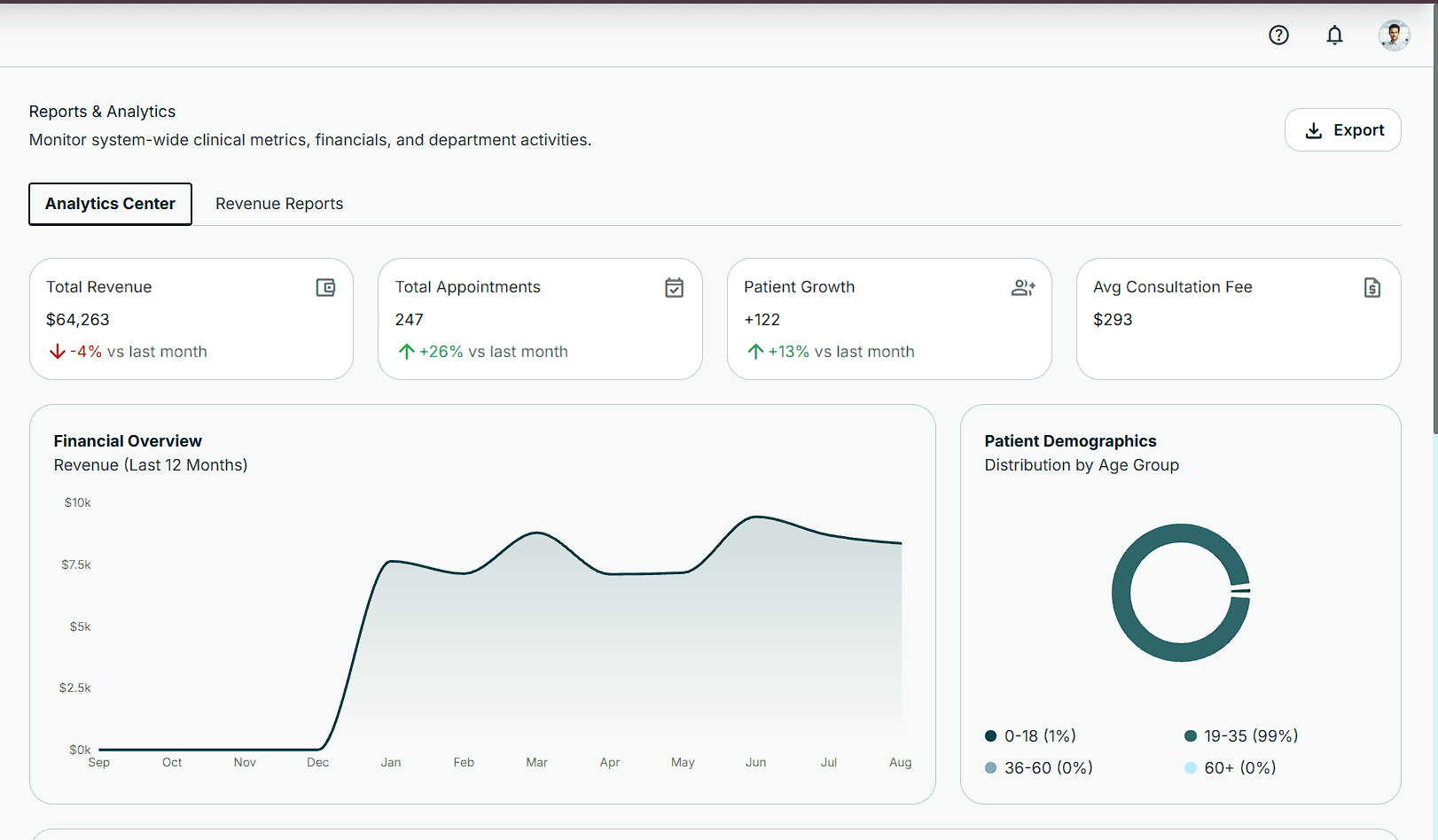Export the analytics report
The width and height of the screenshot is (1438, 840).
(x=1342, y=130)
